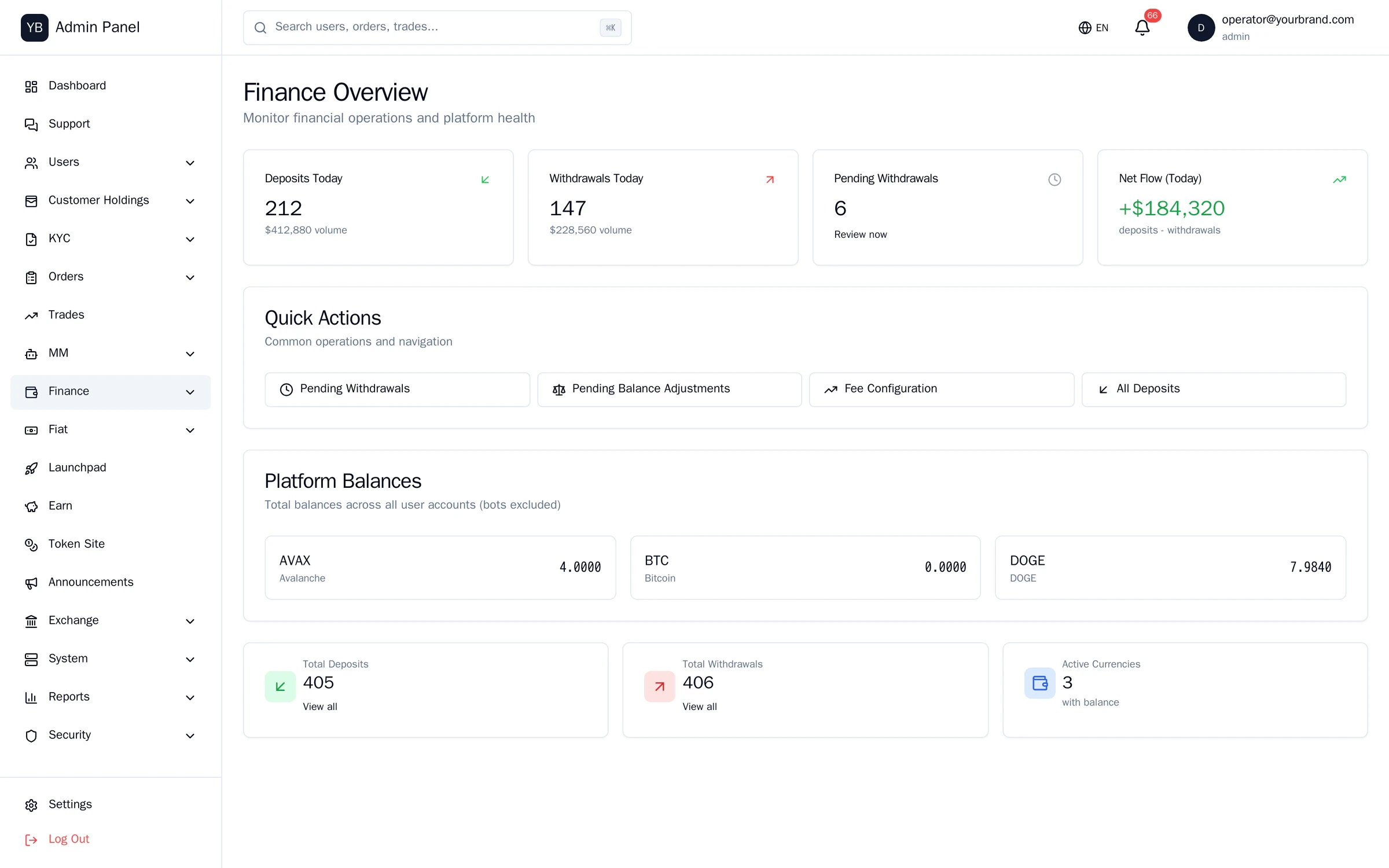Expand the Reports section chevron

click(x=190, y=697)
